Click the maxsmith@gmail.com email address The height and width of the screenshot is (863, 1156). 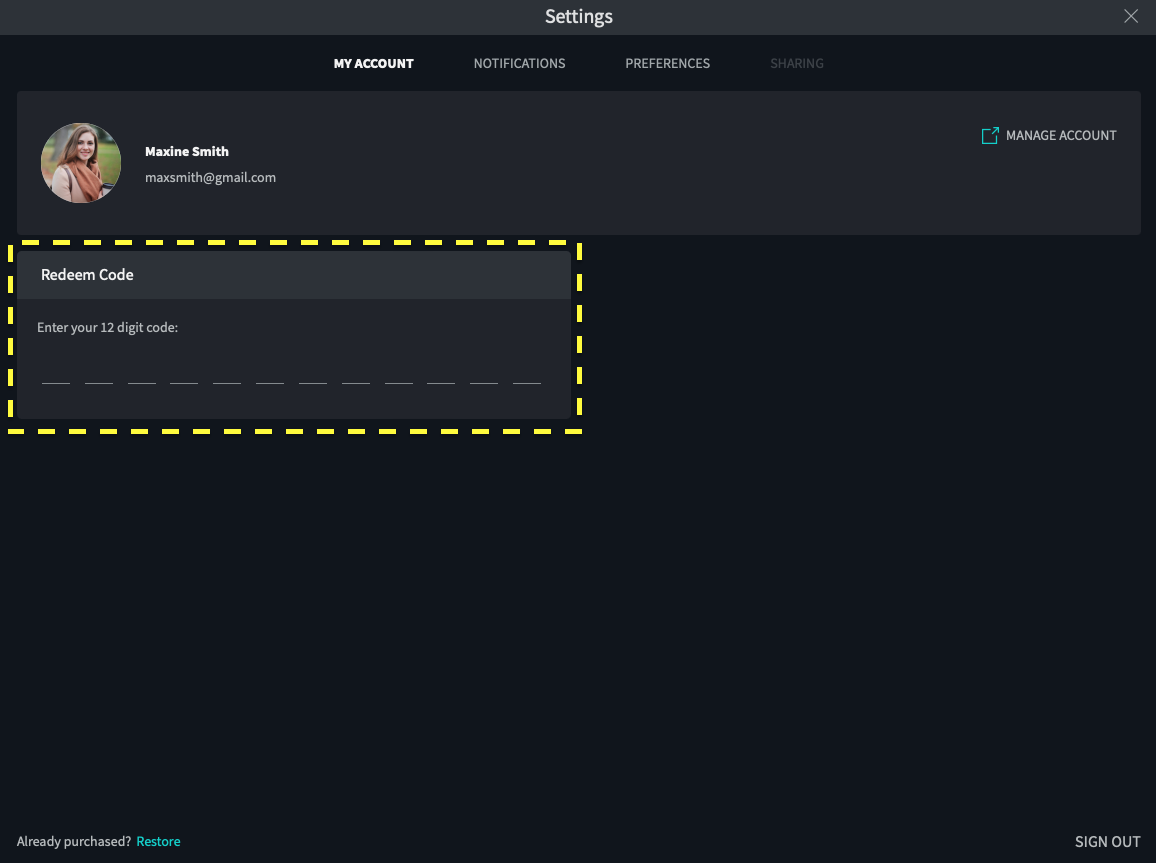tap(210, 177)
